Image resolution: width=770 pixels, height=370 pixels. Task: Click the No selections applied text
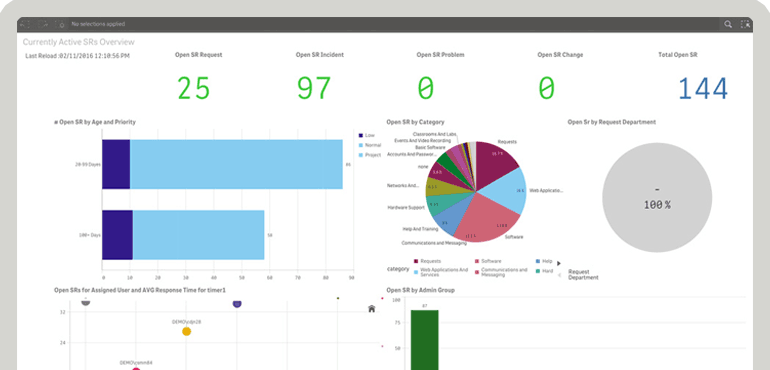(x=98, y=24)
